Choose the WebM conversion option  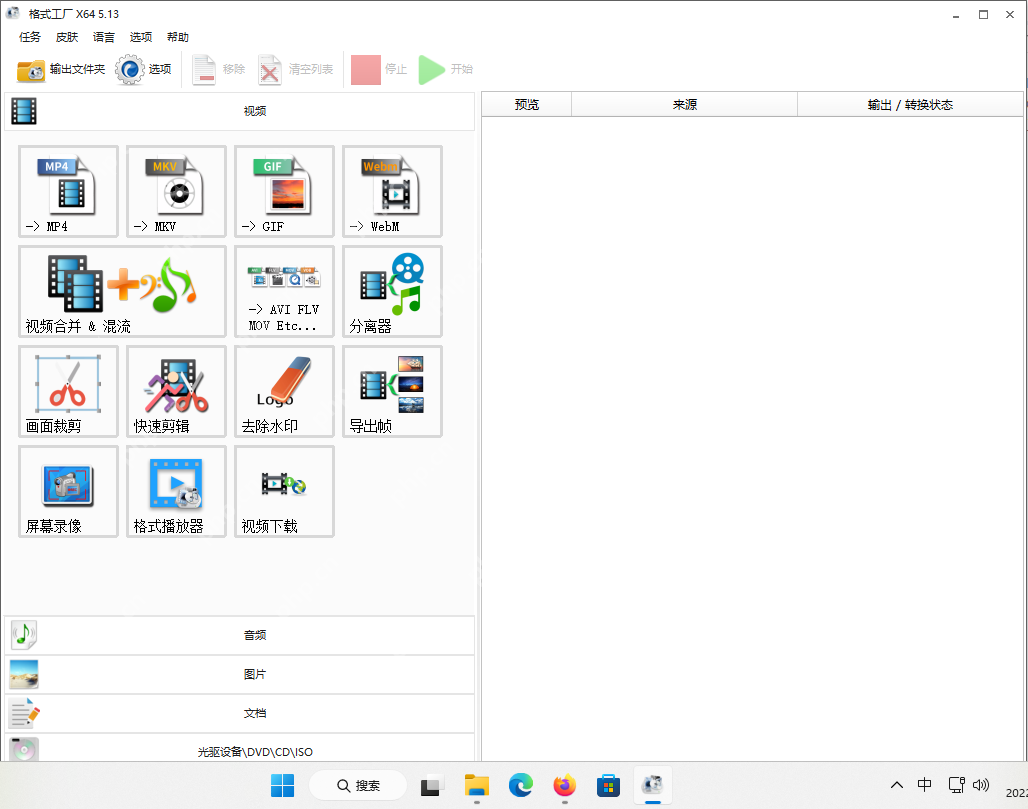pos(392,191)
